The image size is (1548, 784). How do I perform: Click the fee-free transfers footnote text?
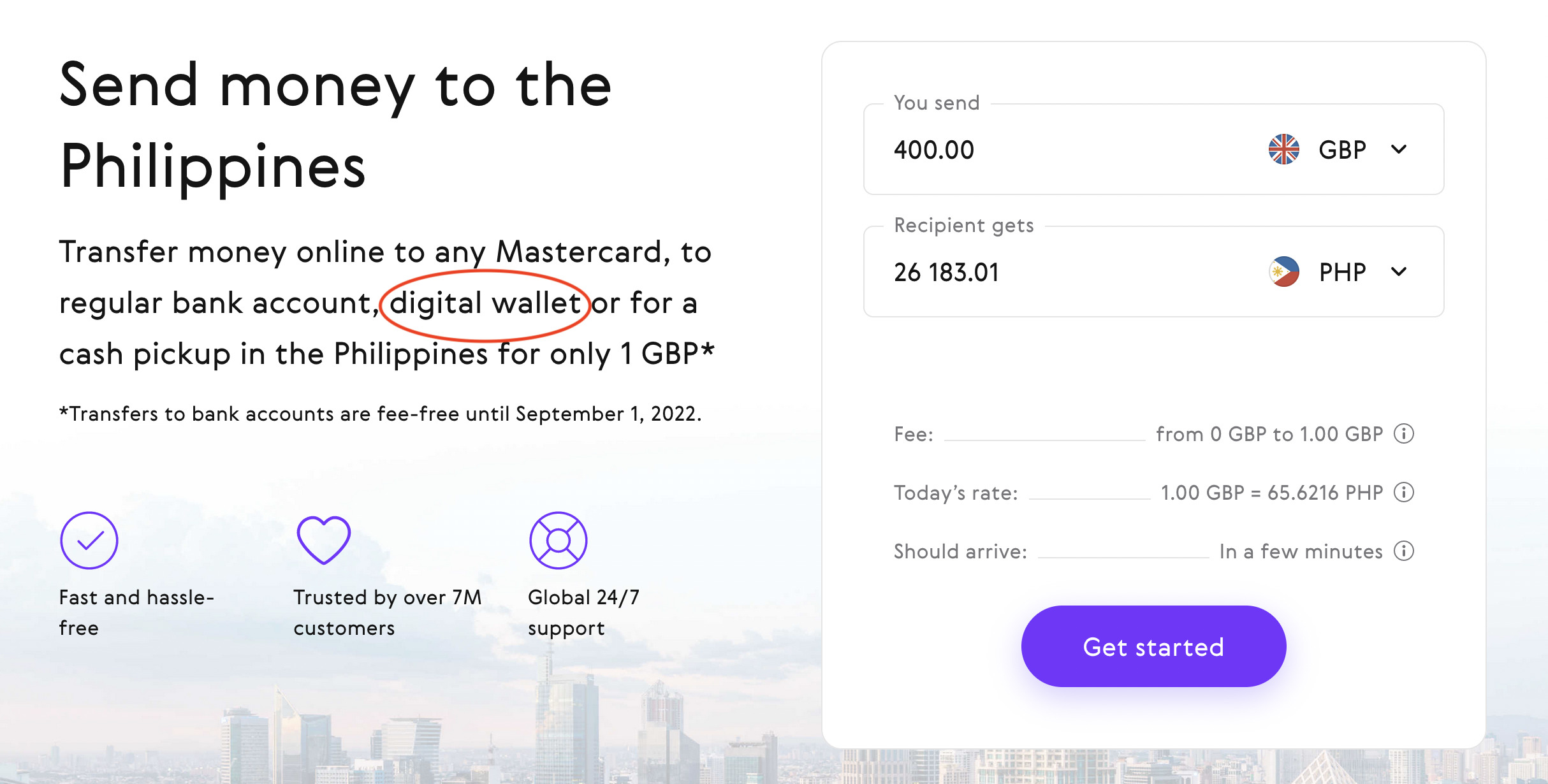point(381,414)
